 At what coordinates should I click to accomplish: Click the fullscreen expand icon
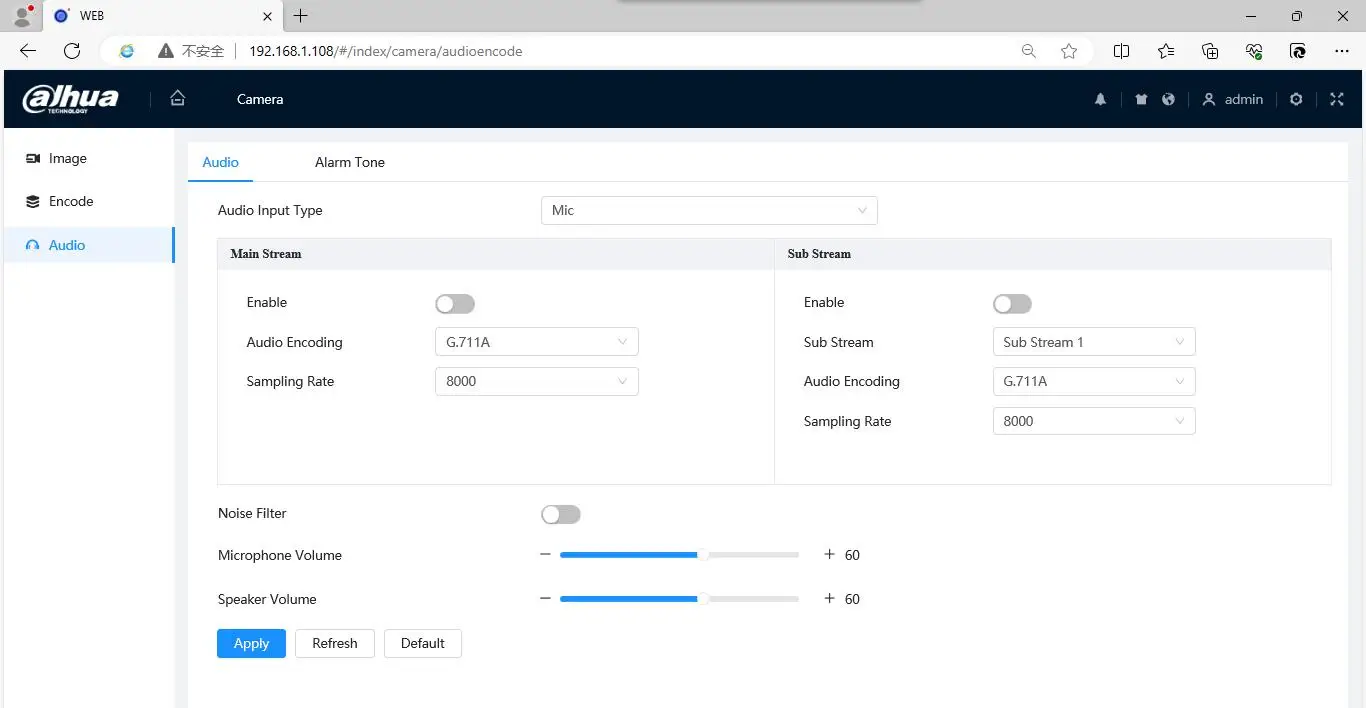point(1337,99)
